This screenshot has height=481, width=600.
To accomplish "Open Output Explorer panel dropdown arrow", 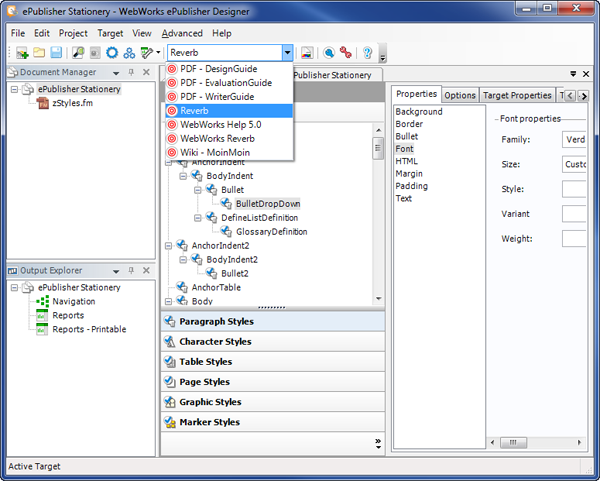I will tap(116, 271).
